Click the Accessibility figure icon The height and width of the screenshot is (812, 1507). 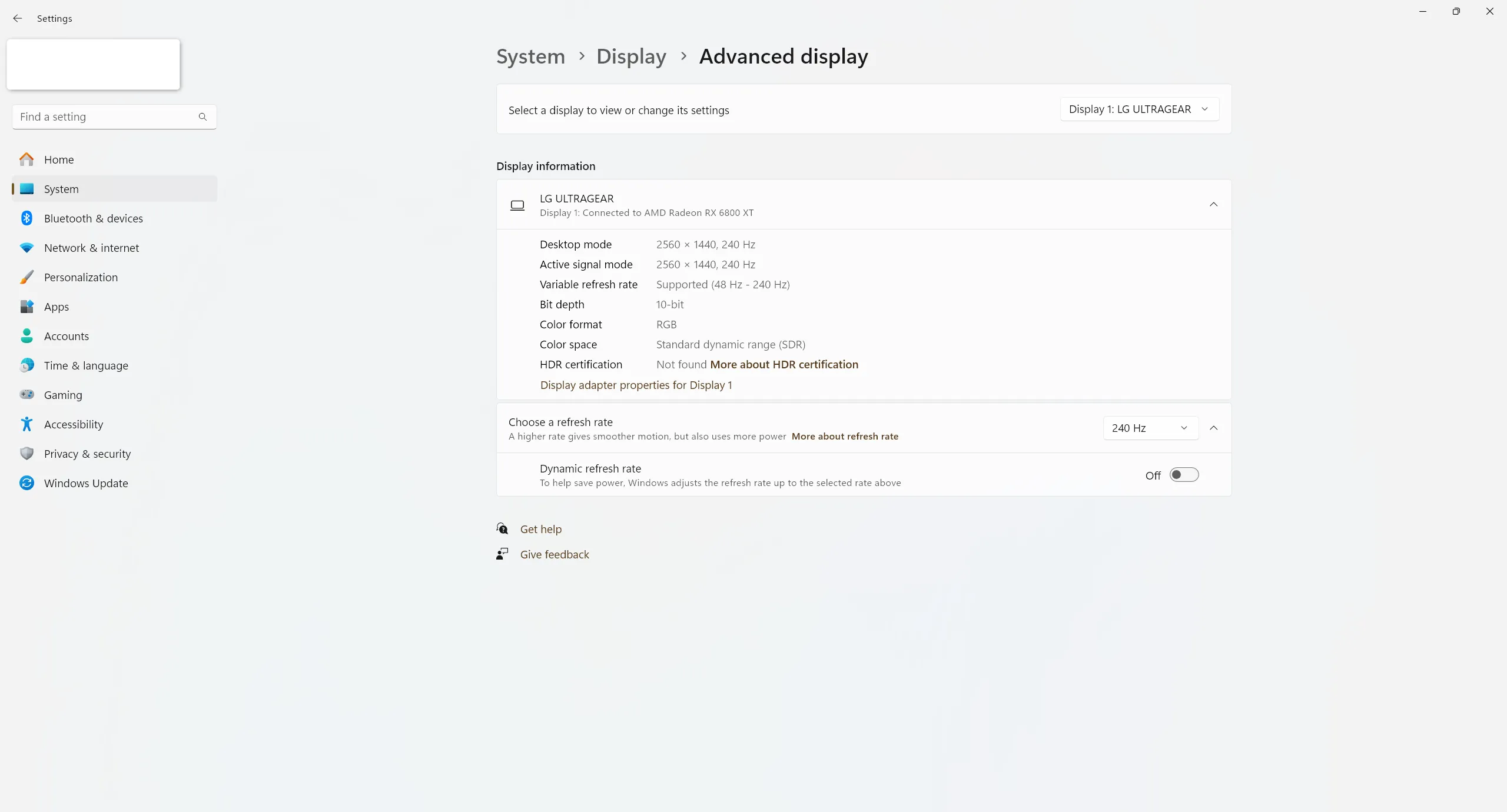(26, 424)
